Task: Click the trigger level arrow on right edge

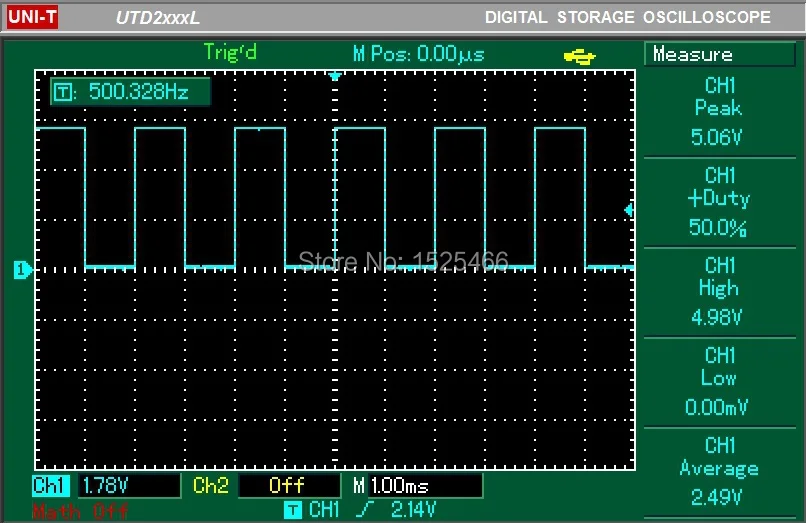Action: pyautogui.click(x=628, y=210)
